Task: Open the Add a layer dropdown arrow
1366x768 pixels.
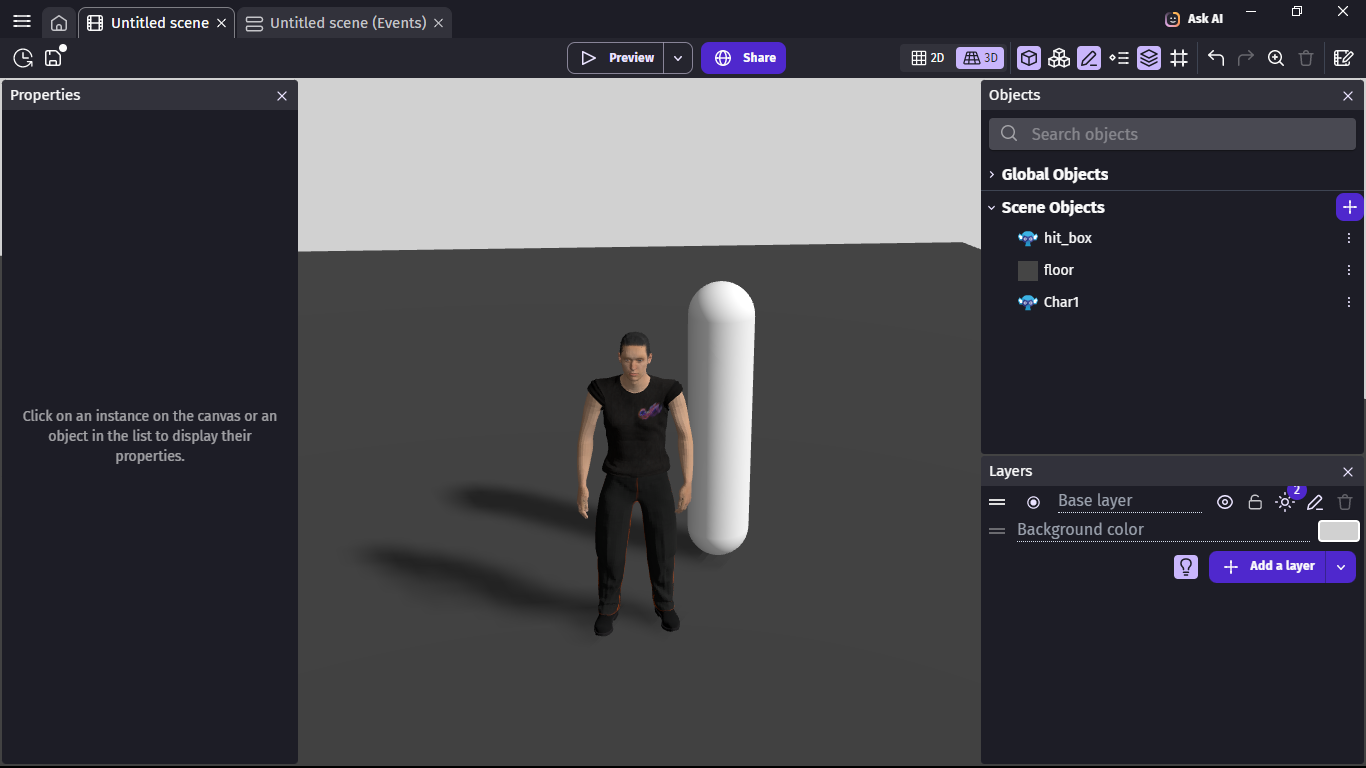Action: [x=1341, y=566]
